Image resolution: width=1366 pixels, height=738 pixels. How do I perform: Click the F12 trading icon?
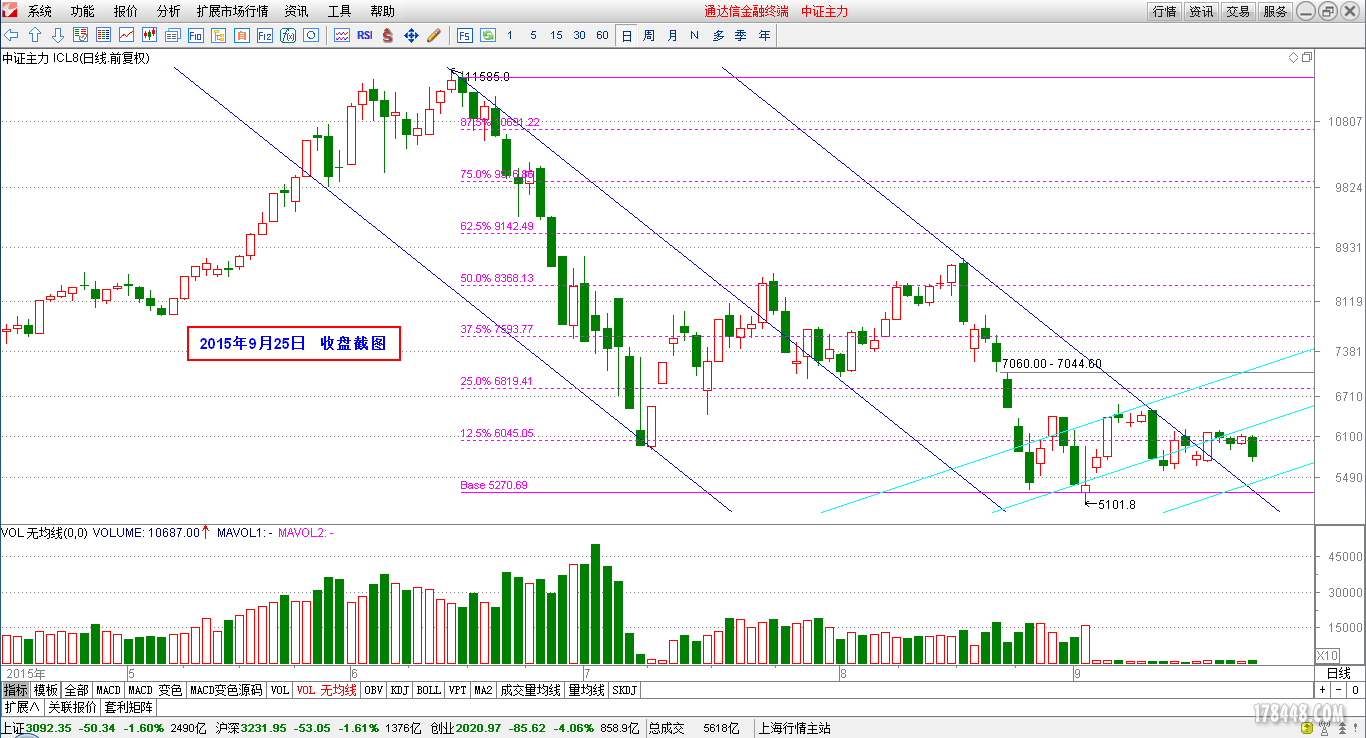click(x=264, y=35)
